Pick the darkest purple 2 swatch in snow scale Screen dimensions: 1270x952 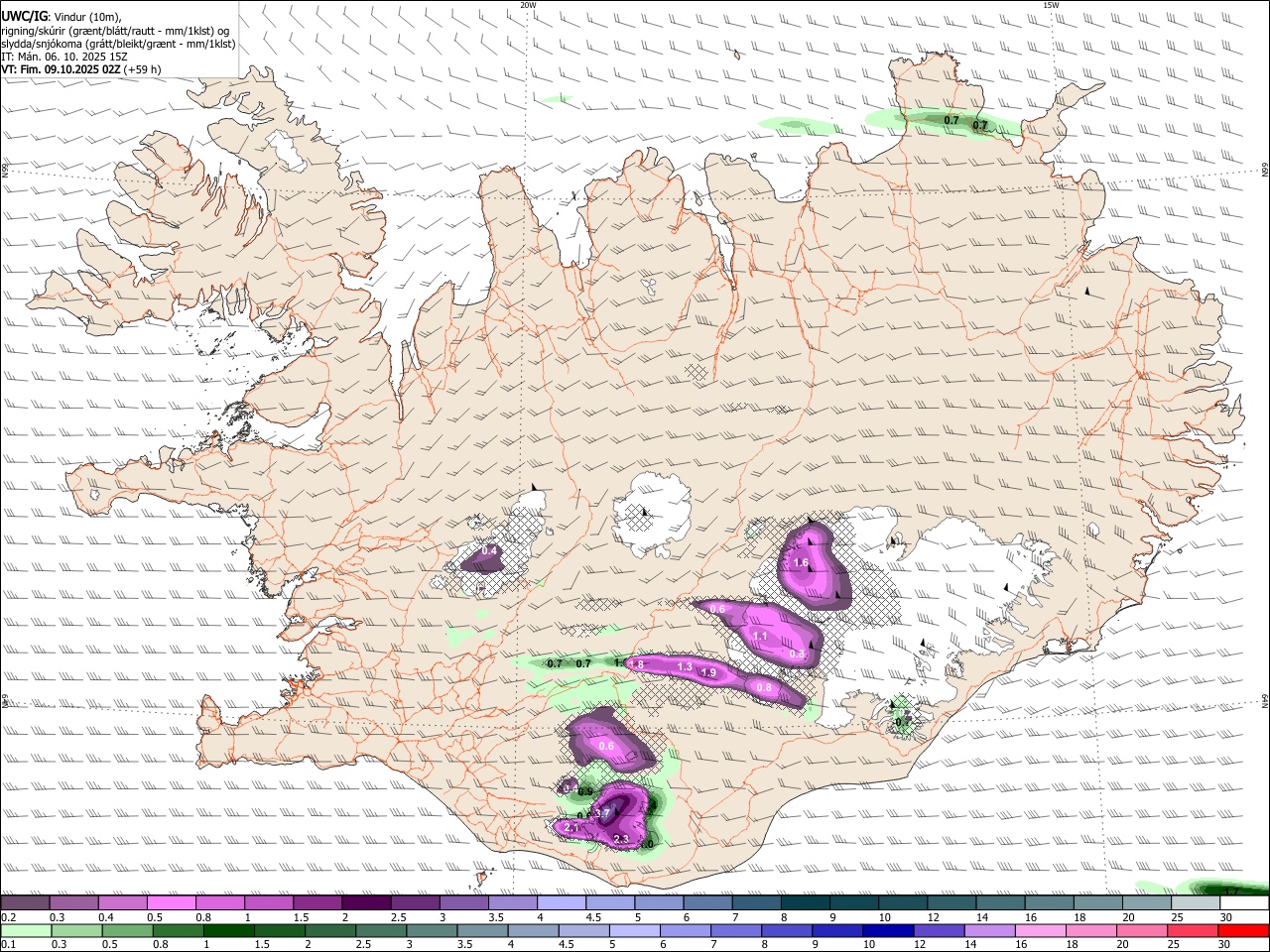pos(366,903)
